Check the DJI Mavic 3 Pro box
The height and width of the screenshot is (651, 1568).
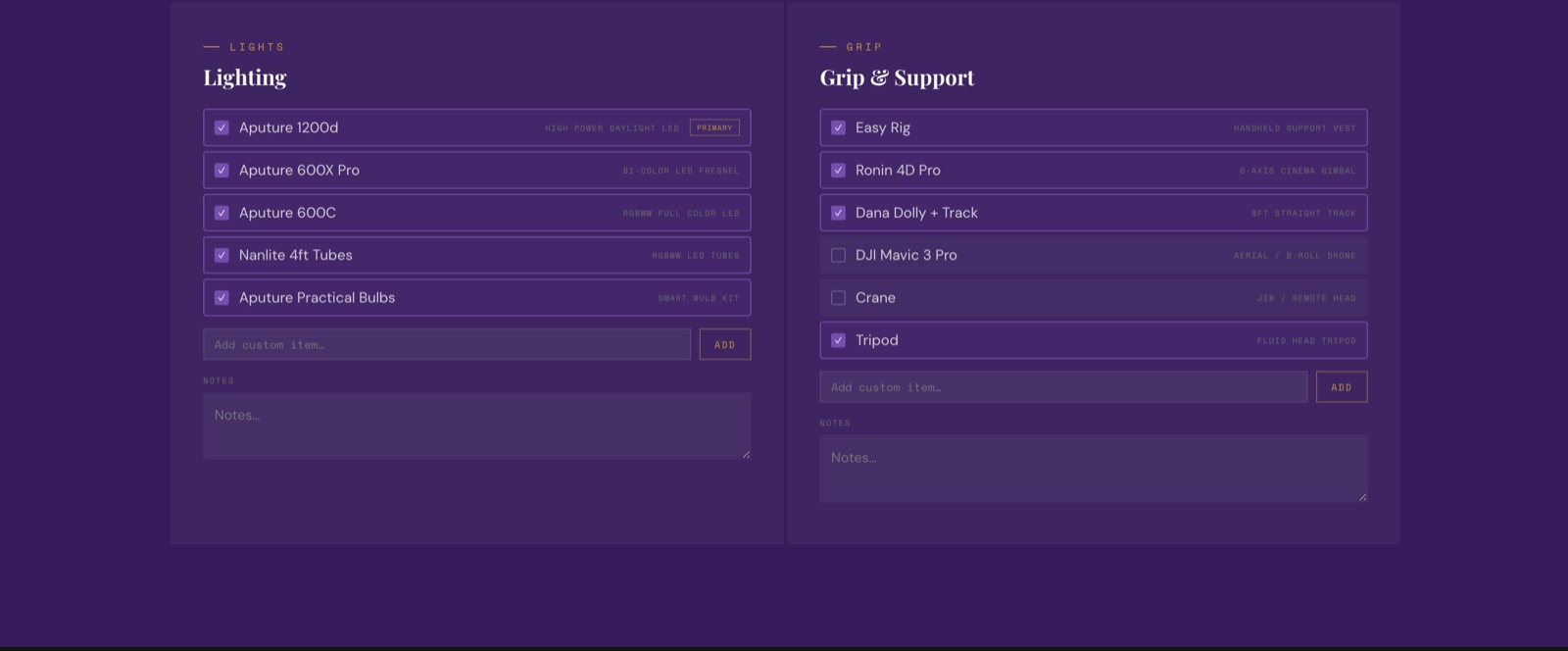838,255
